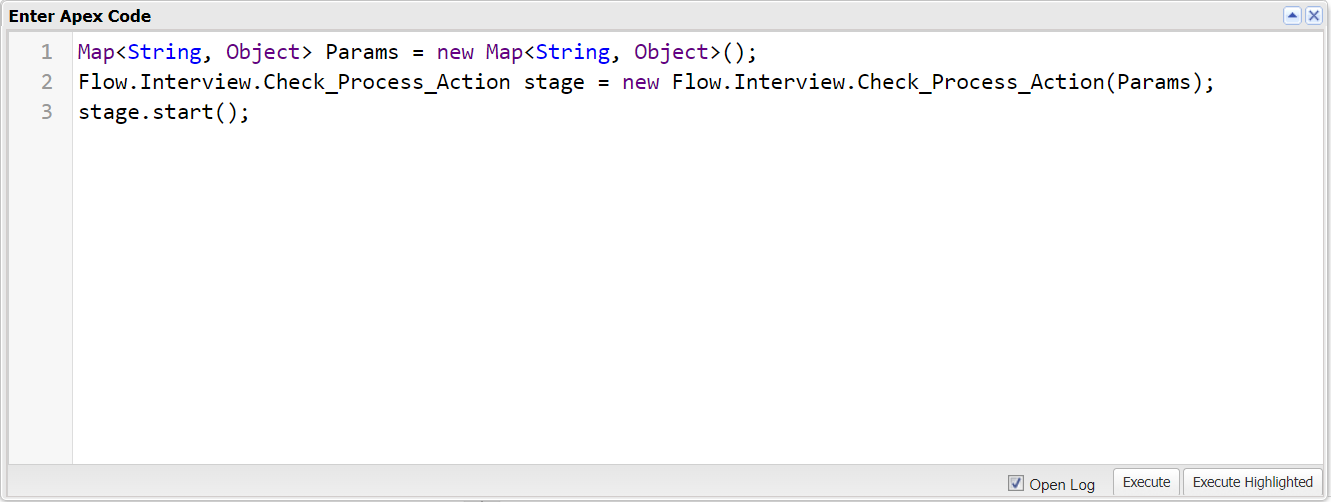Click the 'new' keyword on line 2
This screenshot has height=502, width=1331.
click(640, 82)
